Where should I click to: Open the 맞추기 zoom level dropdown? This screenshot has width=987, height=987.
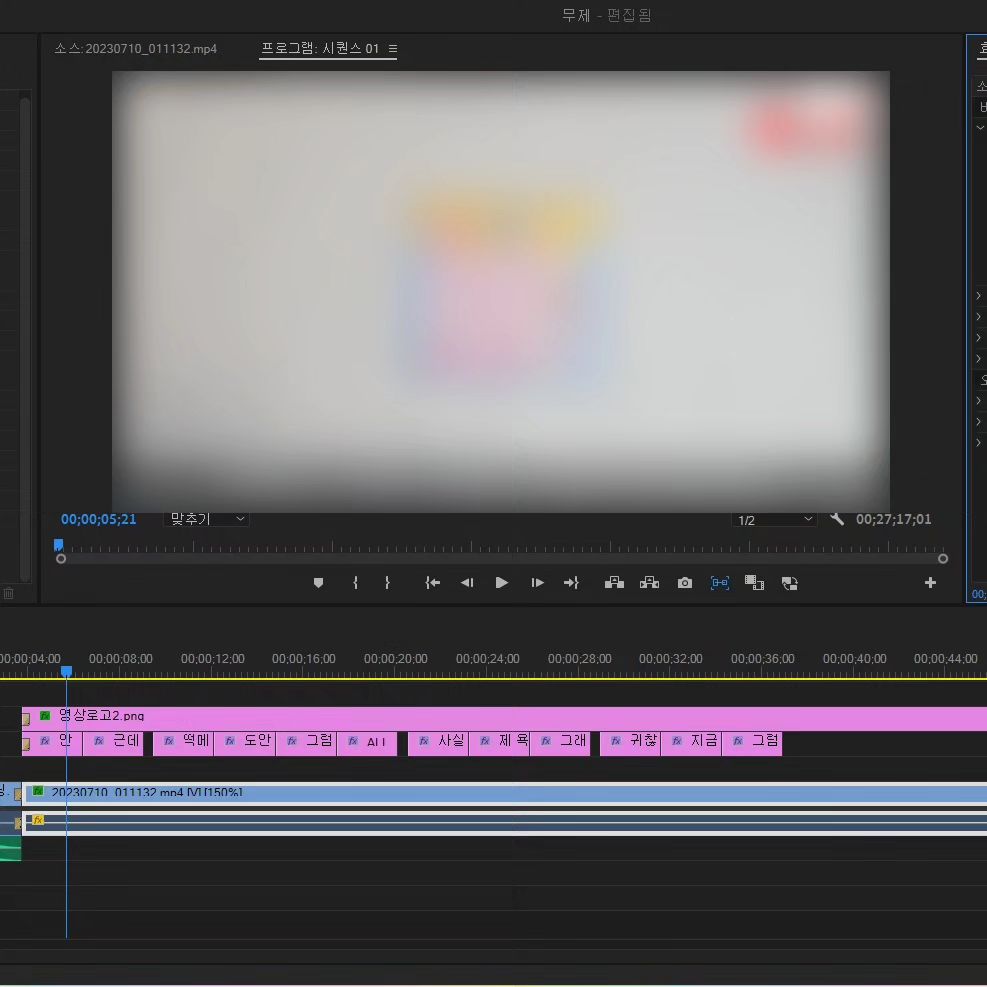206,519
